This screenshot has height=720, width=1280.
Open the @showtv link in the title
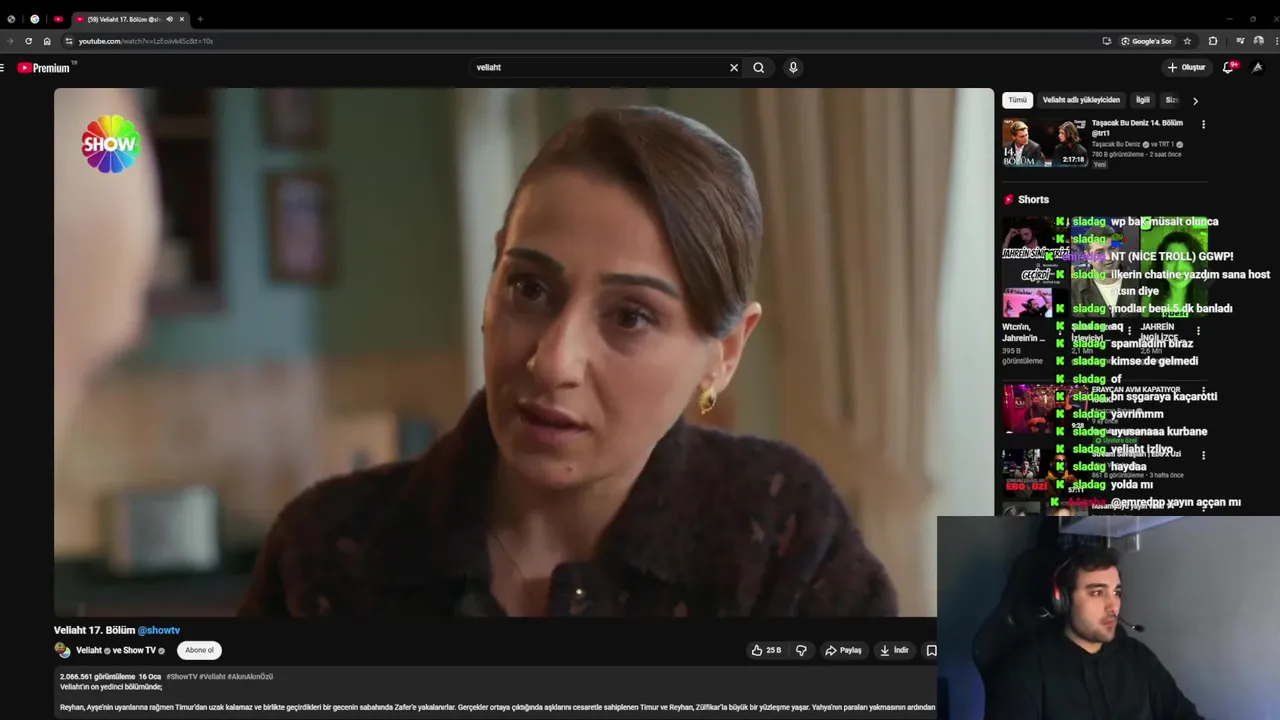tap(159, 631)
